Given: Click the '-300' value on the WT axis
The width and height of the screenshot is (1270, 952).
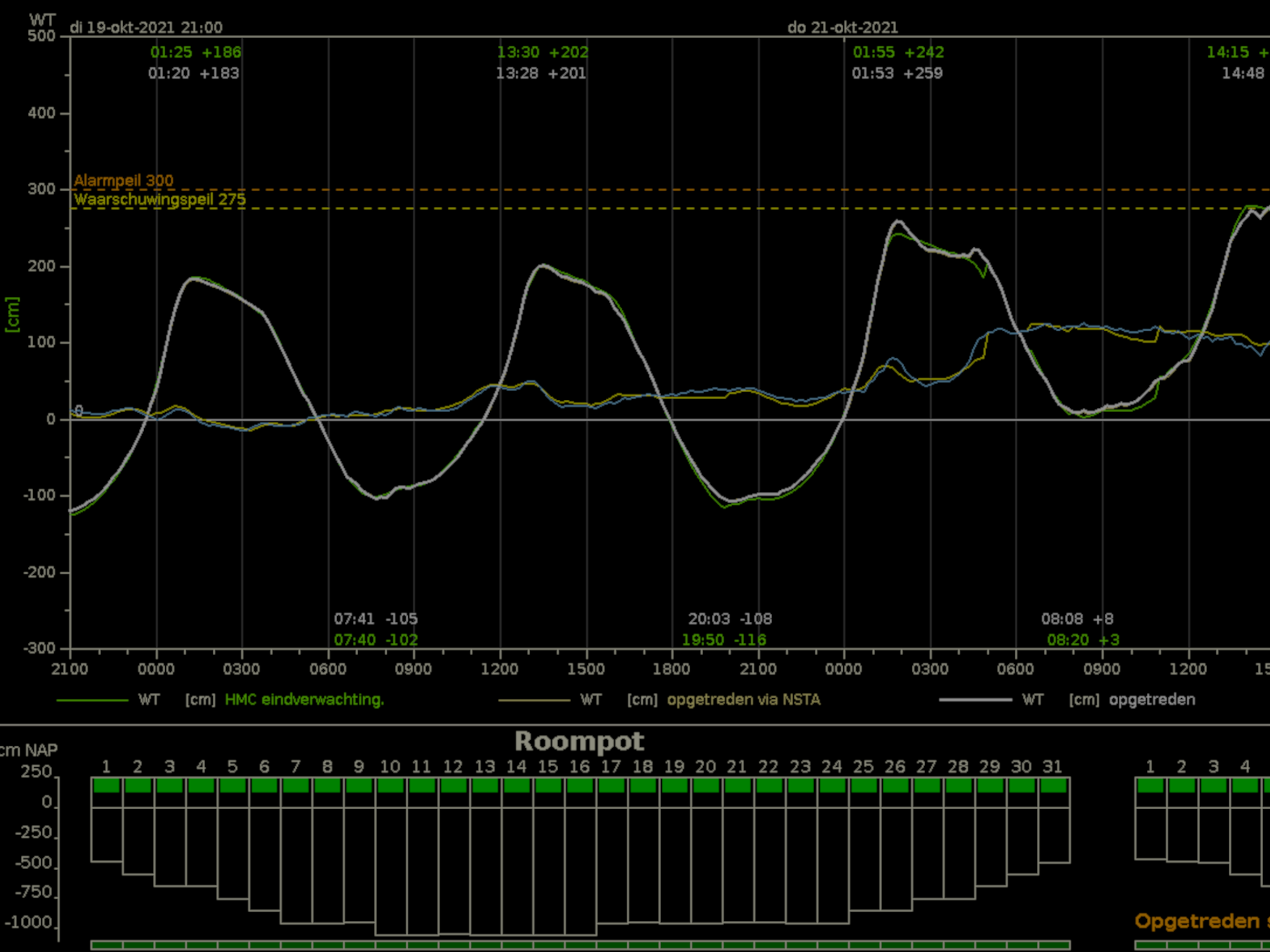Looking at the screenshot, I should pyautogui.click(x=39, y=649).
